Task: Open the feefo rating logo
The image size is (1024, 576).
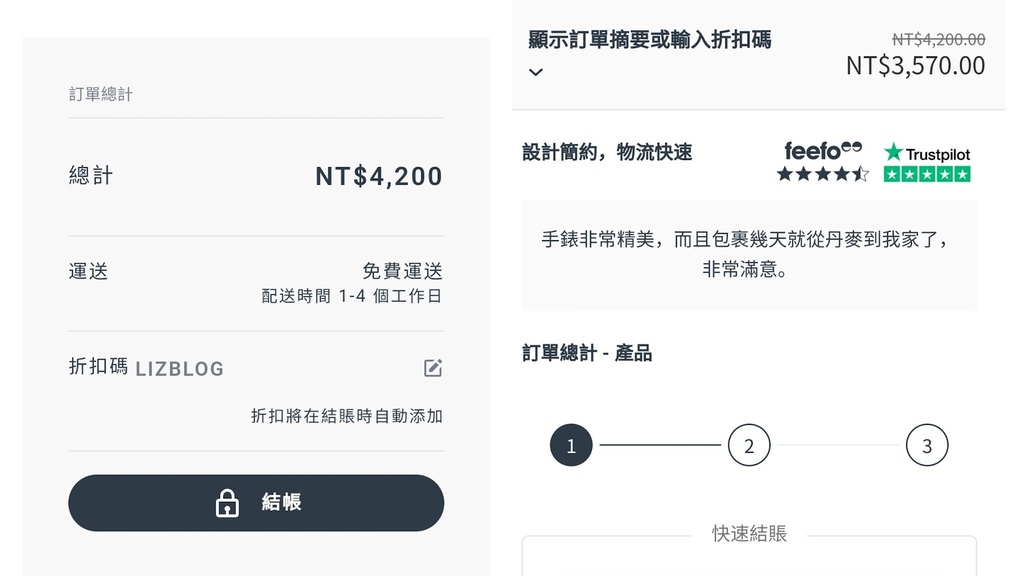Action: [x=823, y=151]
